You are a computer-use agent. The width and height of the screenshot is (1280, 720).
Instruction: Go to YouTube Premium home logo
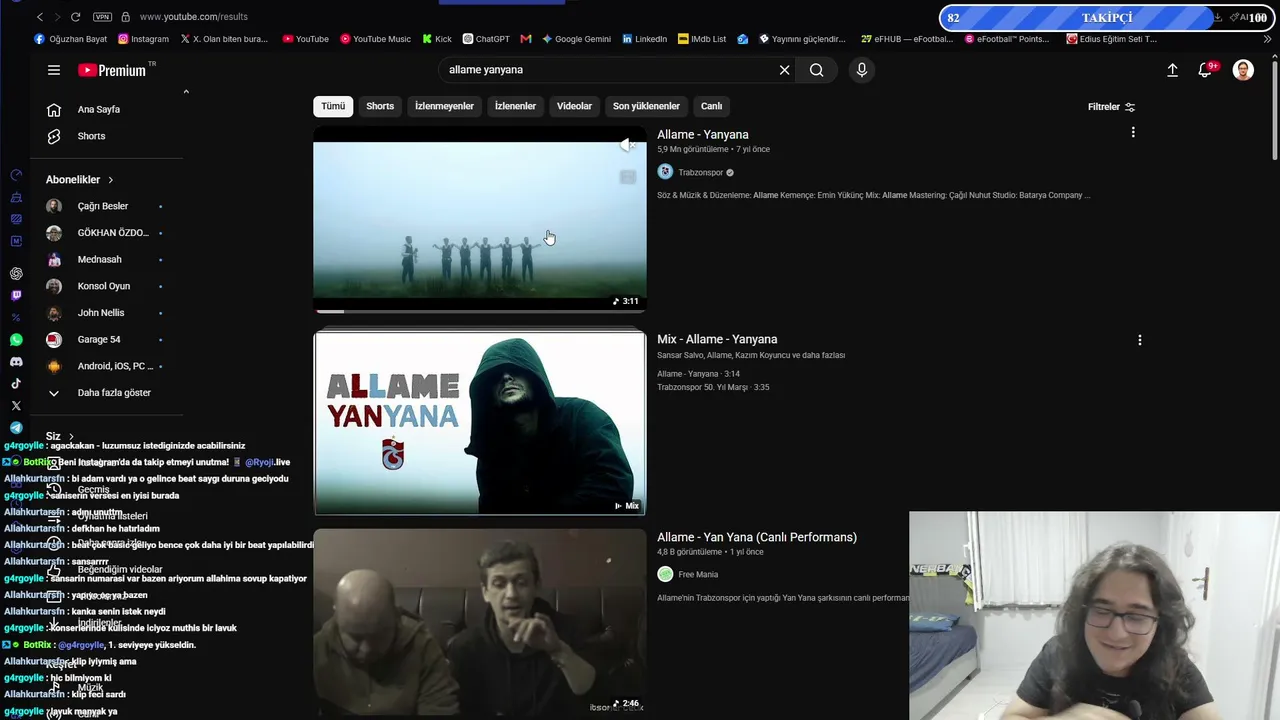(112, 70)
